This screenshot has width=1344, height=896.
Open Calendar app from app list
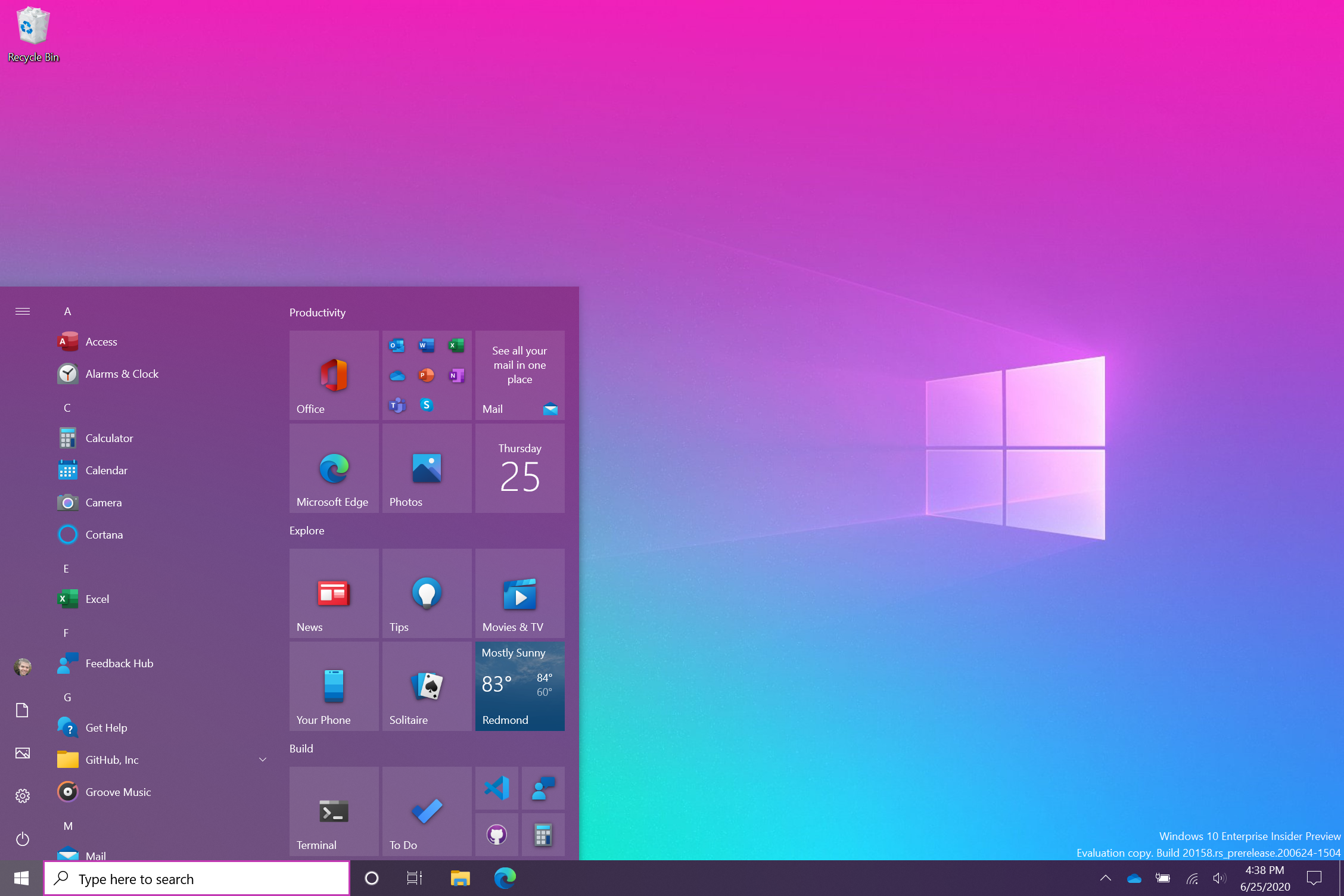click(107, 470)
